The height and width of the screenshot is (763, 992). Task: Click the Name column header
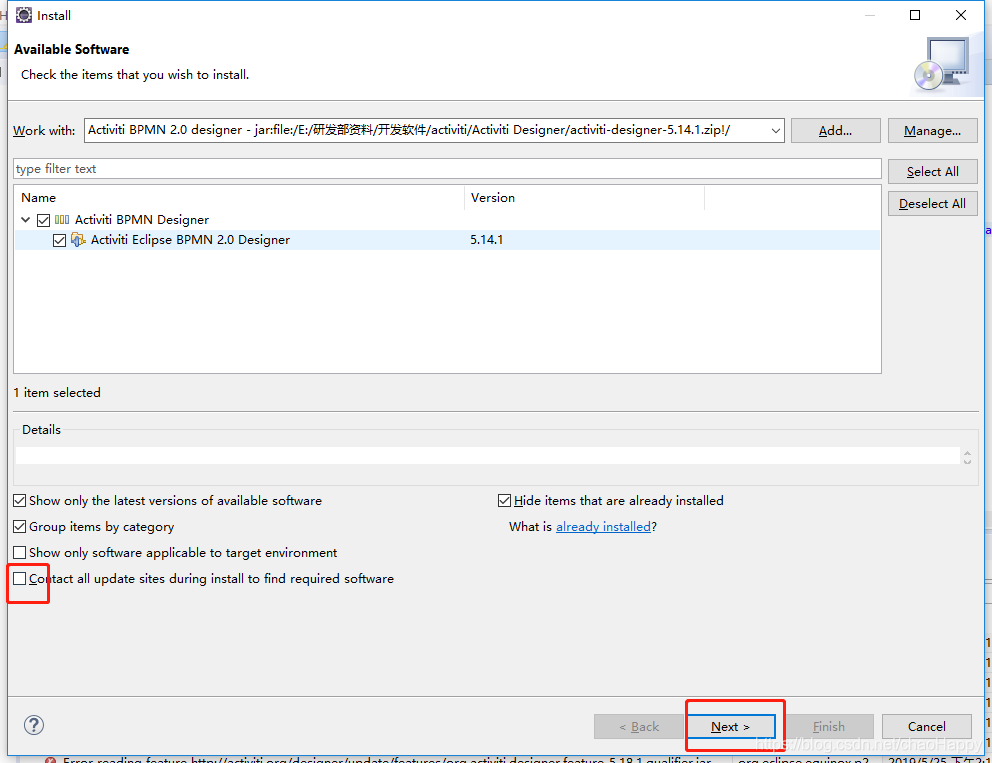pos(239,197)
